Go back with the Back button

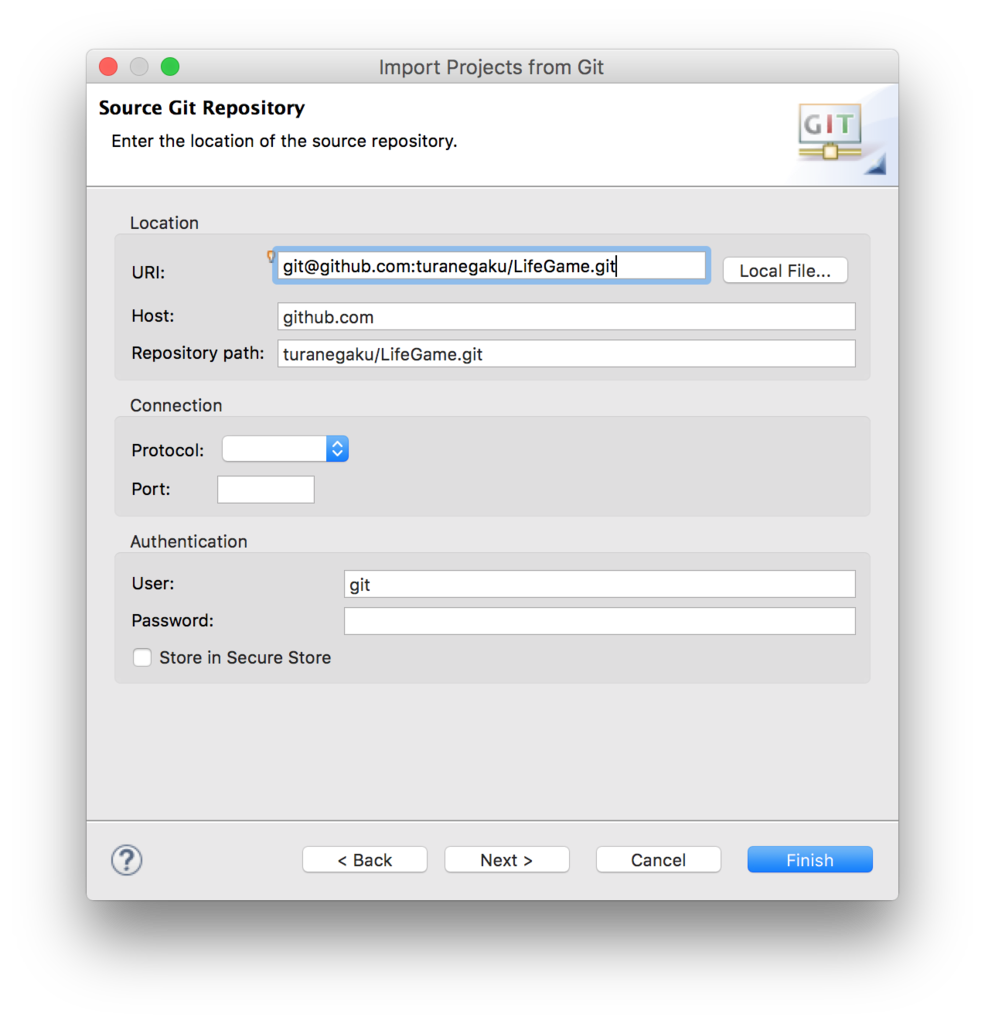[364, 859]
